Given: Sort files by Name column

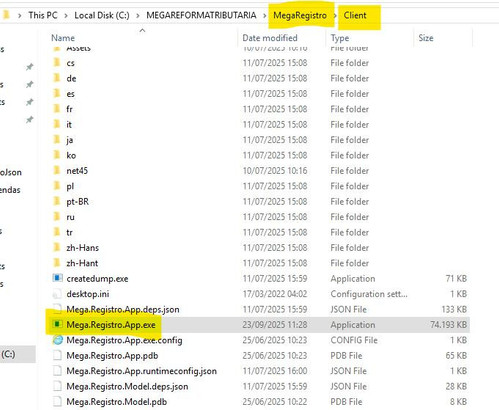Looking at the screenshot, I should pyautogui.click(x=63, y=38).
